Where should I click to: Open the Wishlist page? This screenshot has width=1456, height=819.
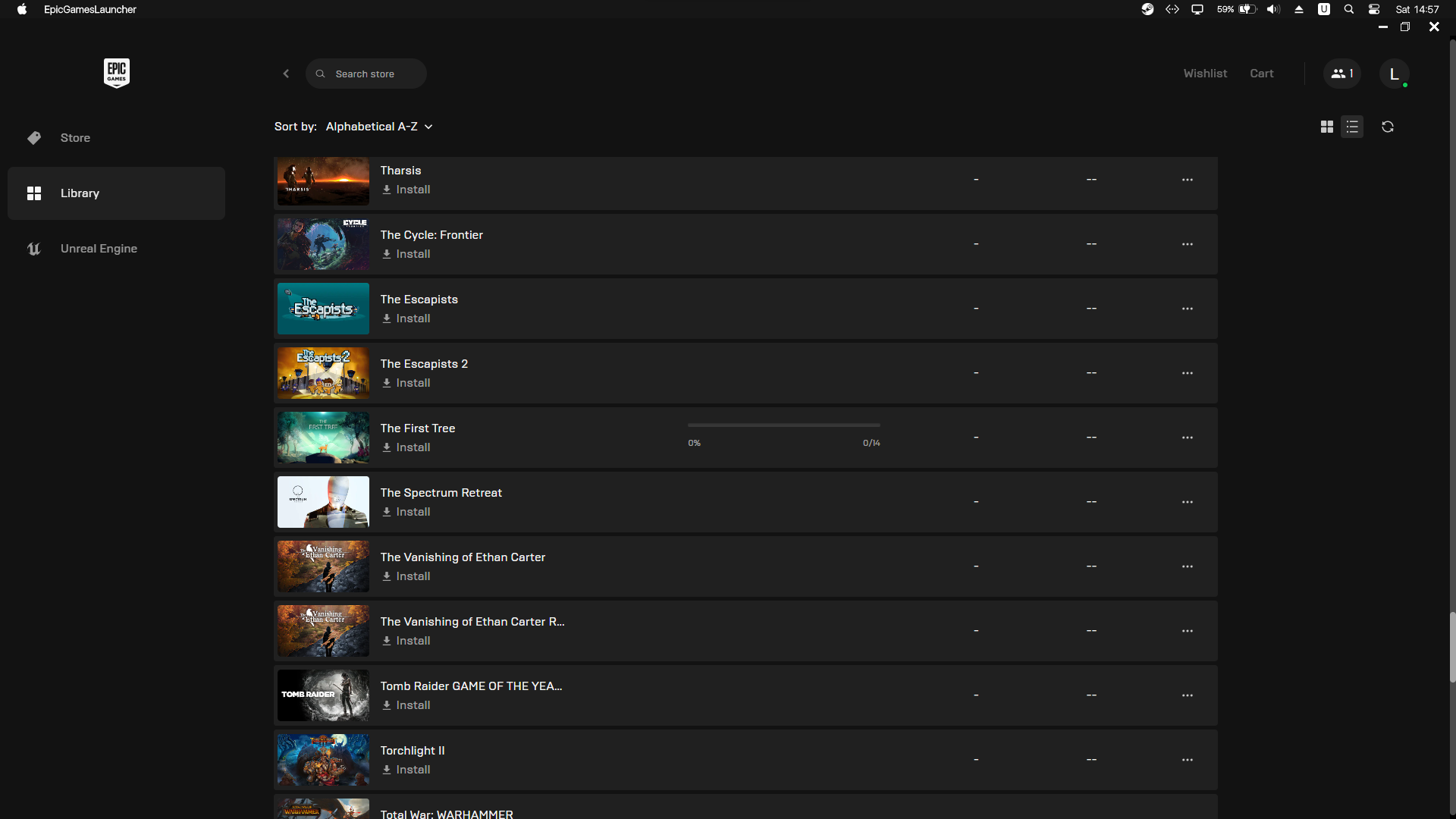pyautogui.click(x=1204, y=74)
